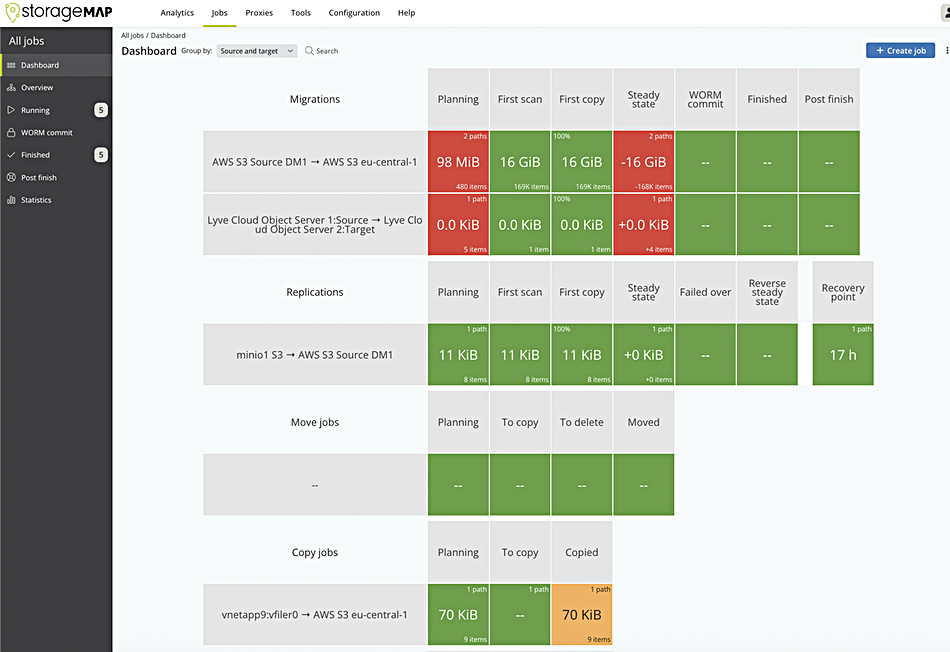Click the To delete column header

pos(582,422)
